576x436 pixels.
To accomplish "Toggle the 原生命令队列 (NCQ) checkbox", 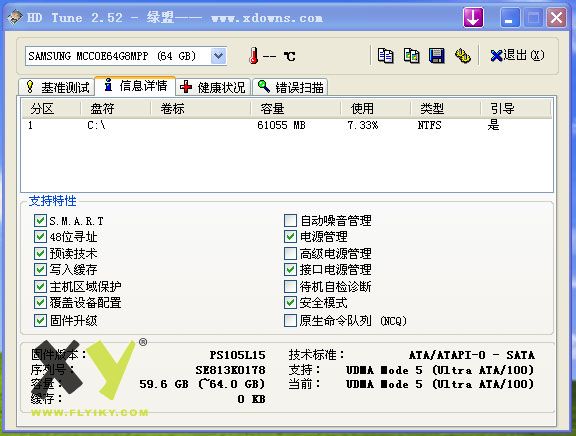I will click(290, 320).
